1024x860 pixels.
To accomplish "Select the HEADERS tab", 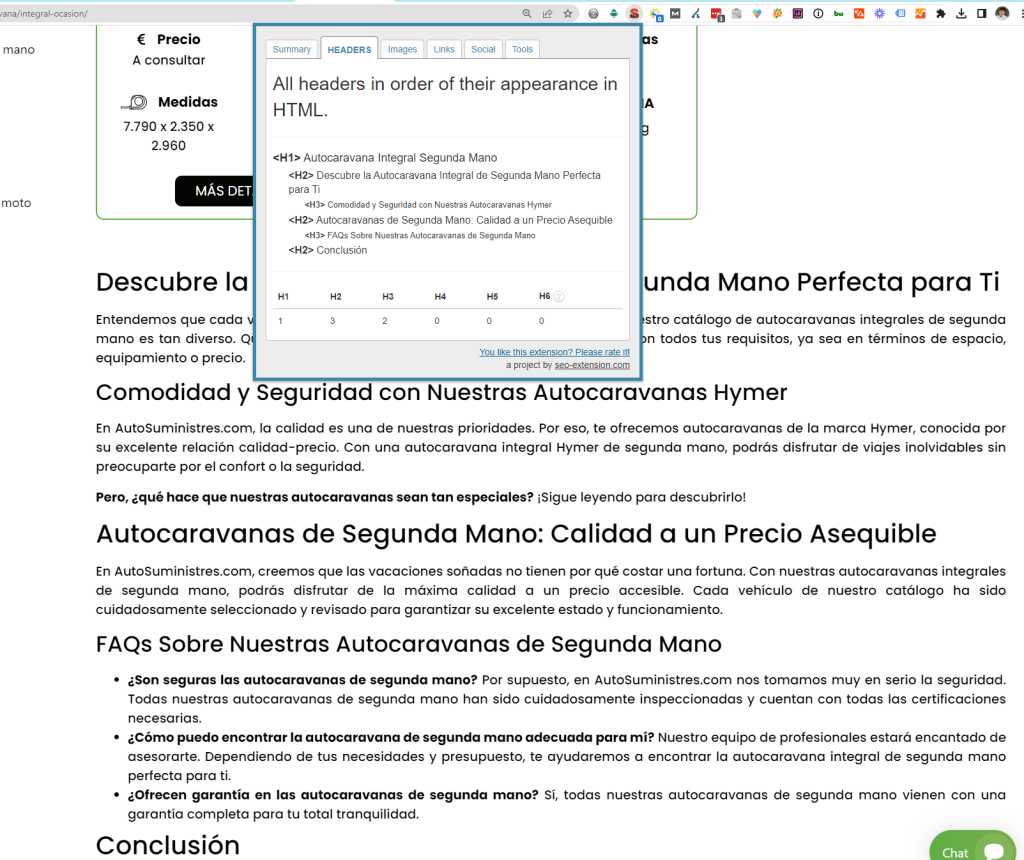I will click(349, 49).
